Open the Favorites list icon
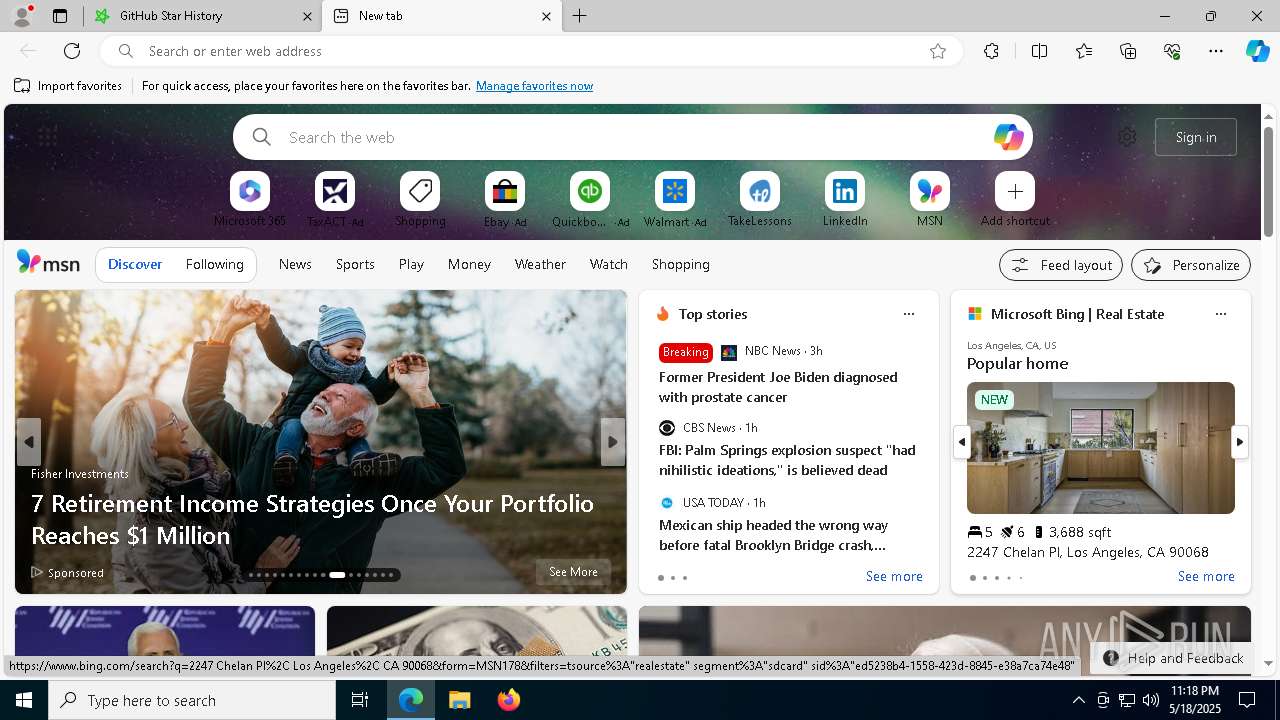 (x=1084, y=51)
